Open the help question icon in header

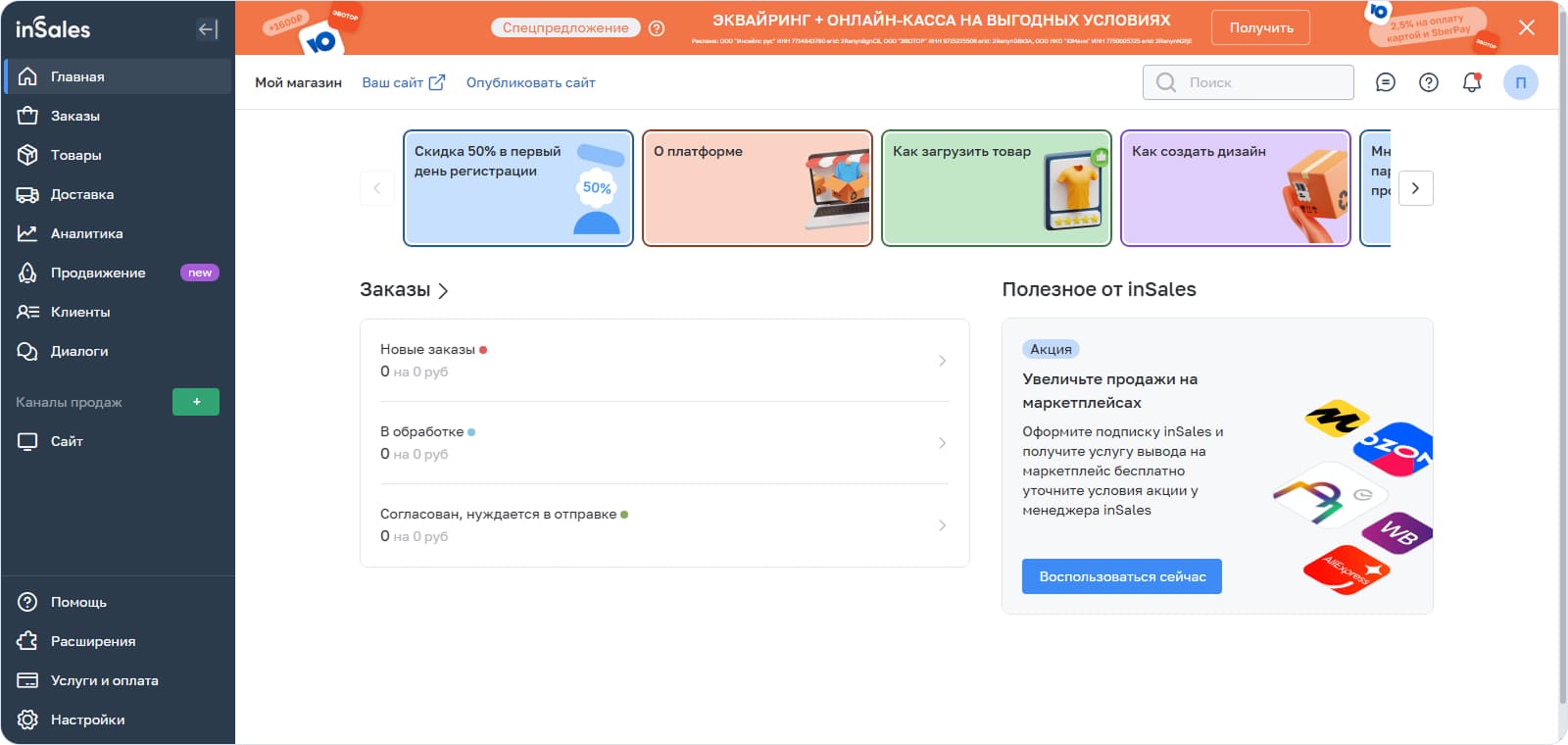1429,82
